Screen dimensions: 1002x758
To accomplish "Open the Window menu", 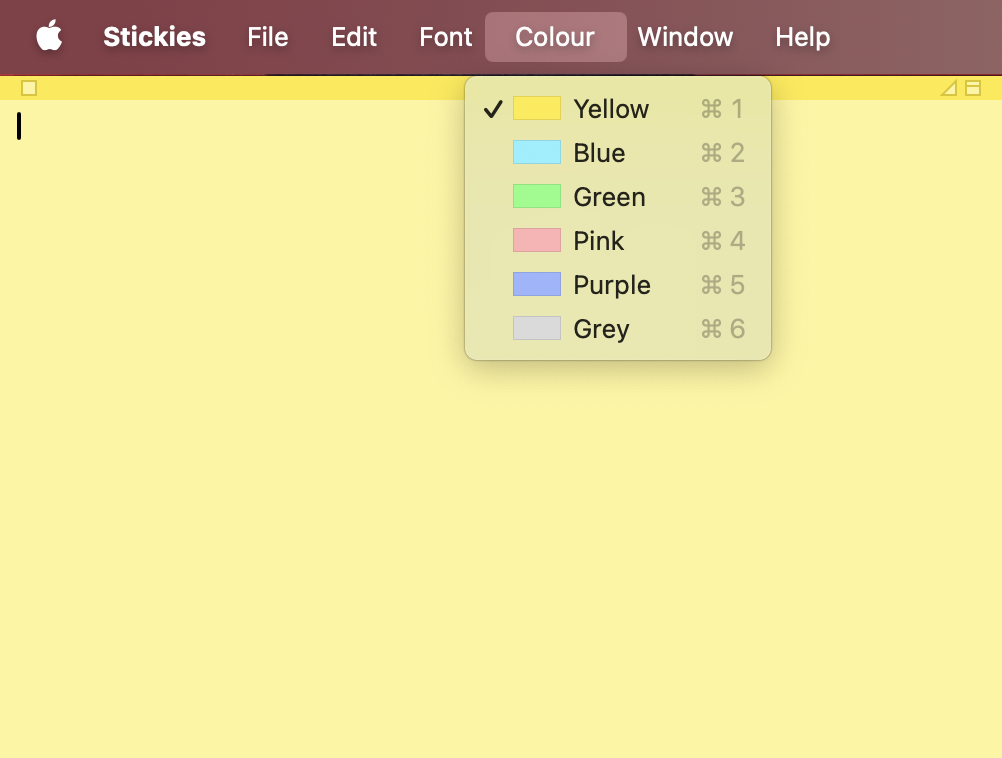I will [685, 37].
